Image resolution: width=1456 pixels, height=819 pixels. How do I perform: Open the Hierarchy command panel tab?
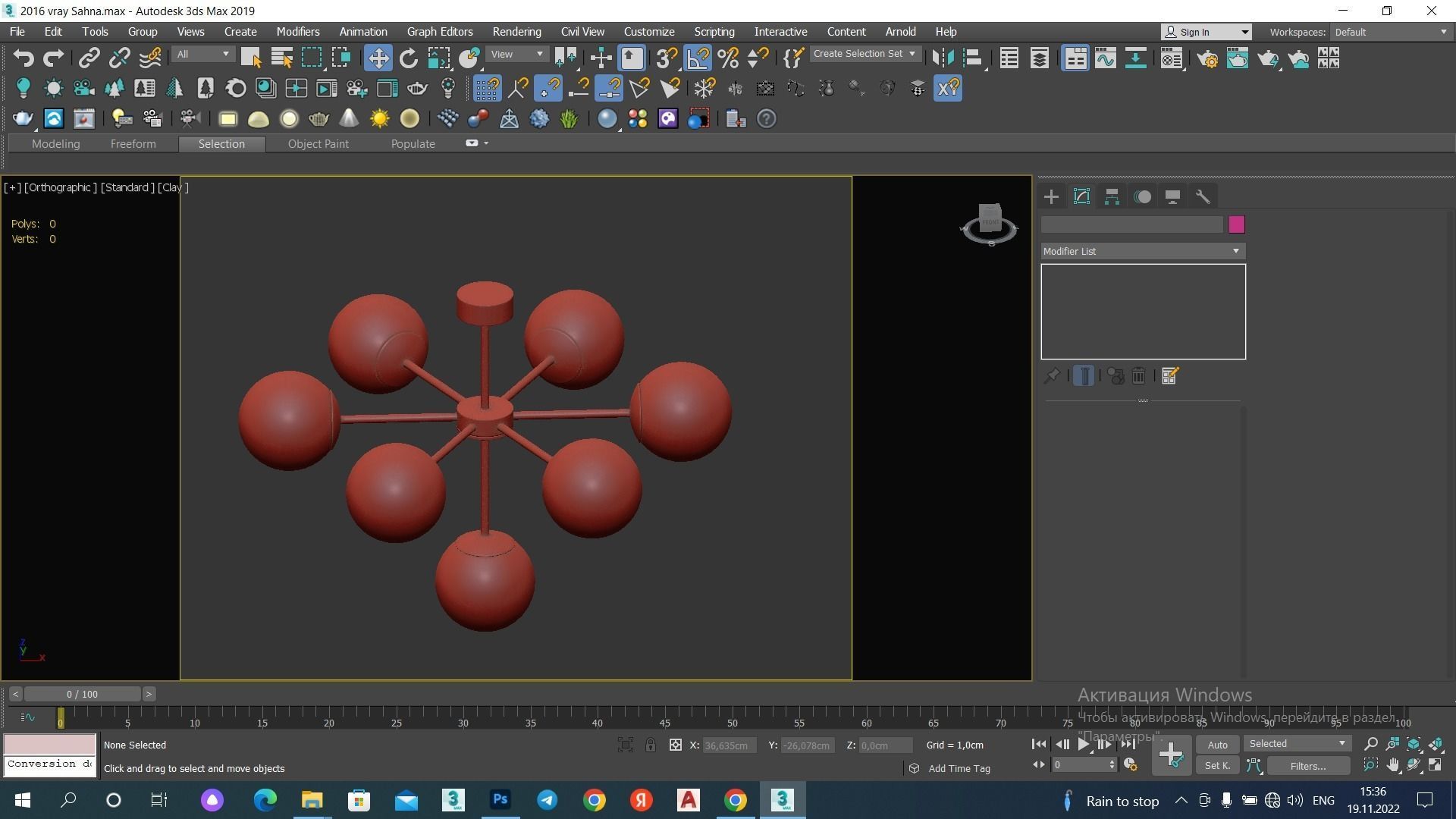[x=1112, y=197]
